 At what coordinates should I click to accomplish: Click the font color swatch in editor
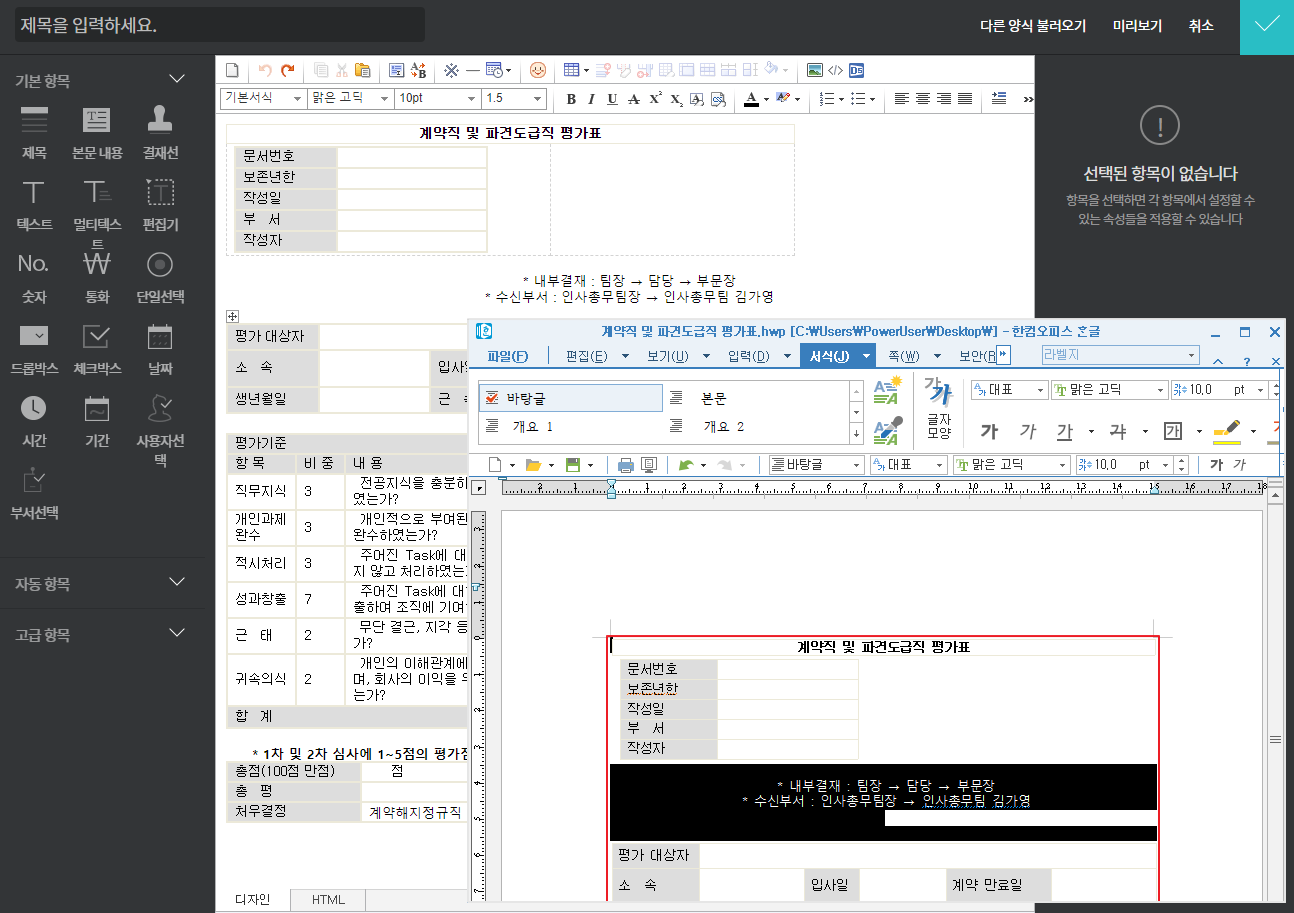coord(751,99)
